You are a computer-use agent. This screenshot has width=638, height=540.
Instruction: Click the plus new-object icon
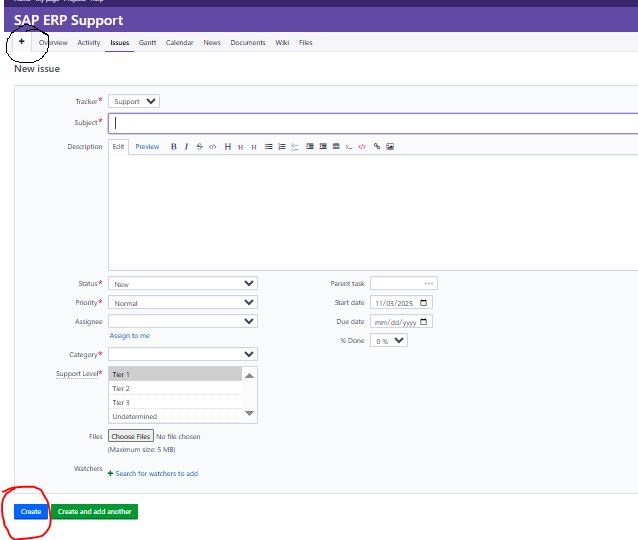tap(21, 43)
